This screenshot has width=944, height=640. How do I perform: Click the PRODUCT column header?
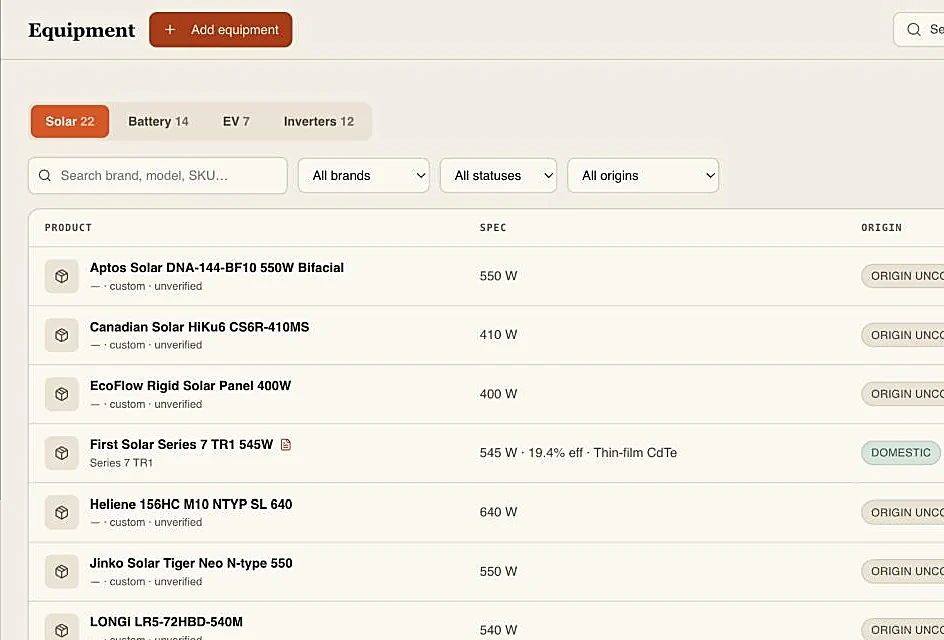pos(68,228)
